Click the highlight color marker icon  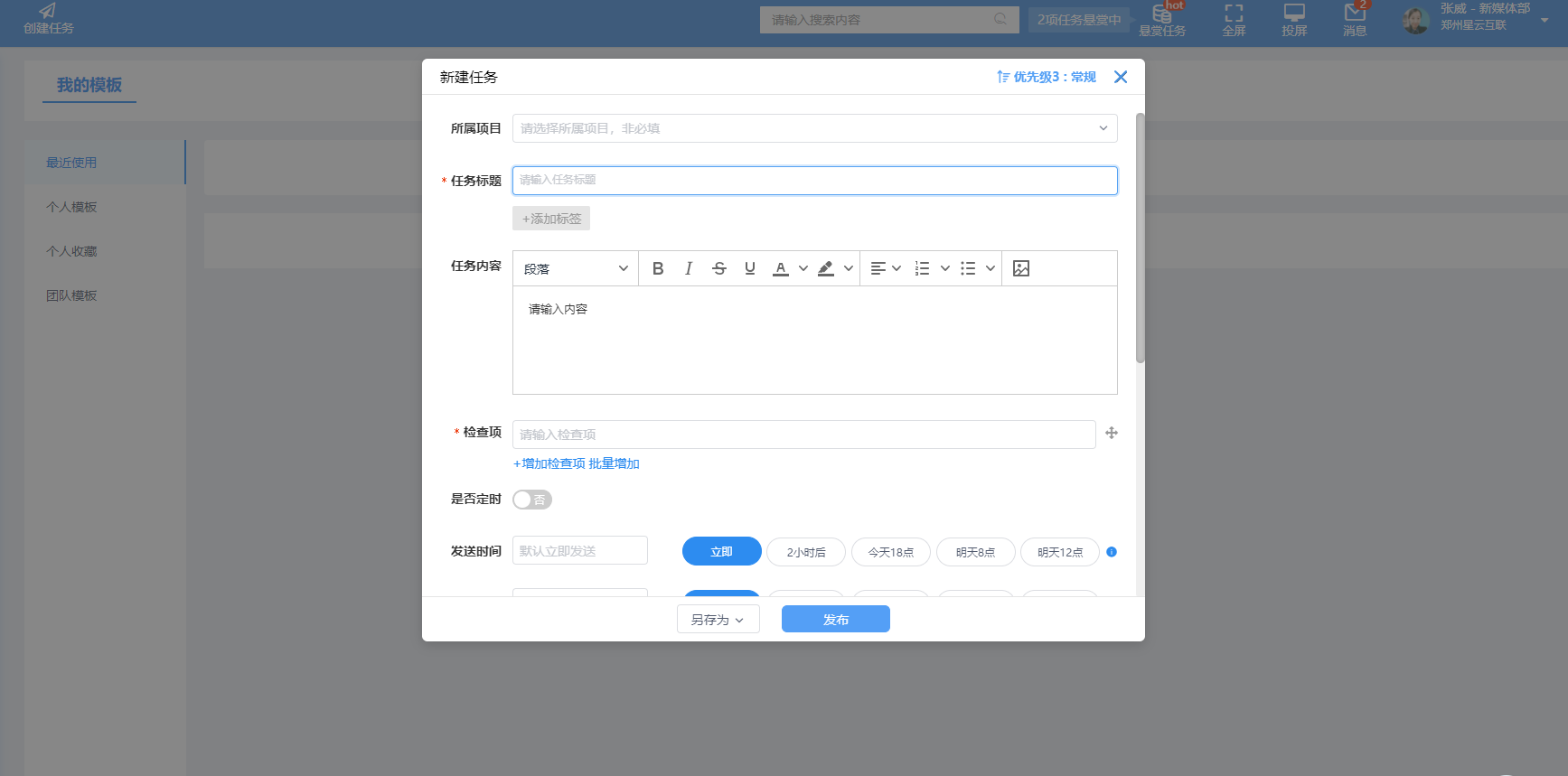click(x=826, y=268)
